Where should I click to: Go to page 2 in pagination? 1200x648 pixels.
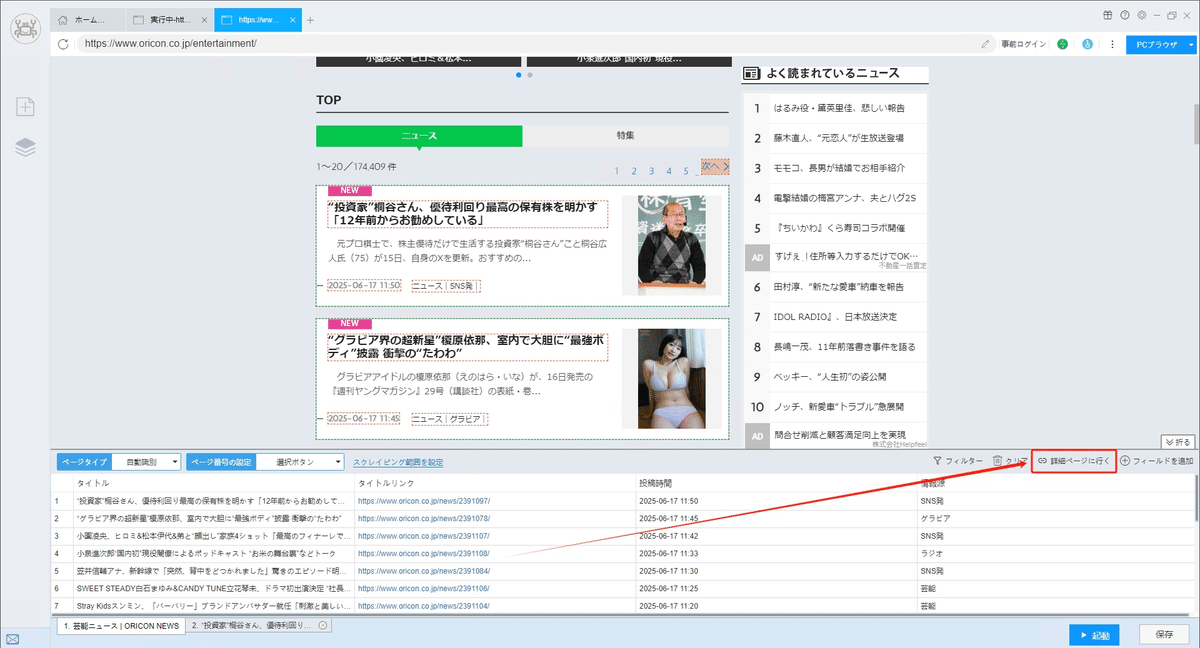tap(634, 171)
